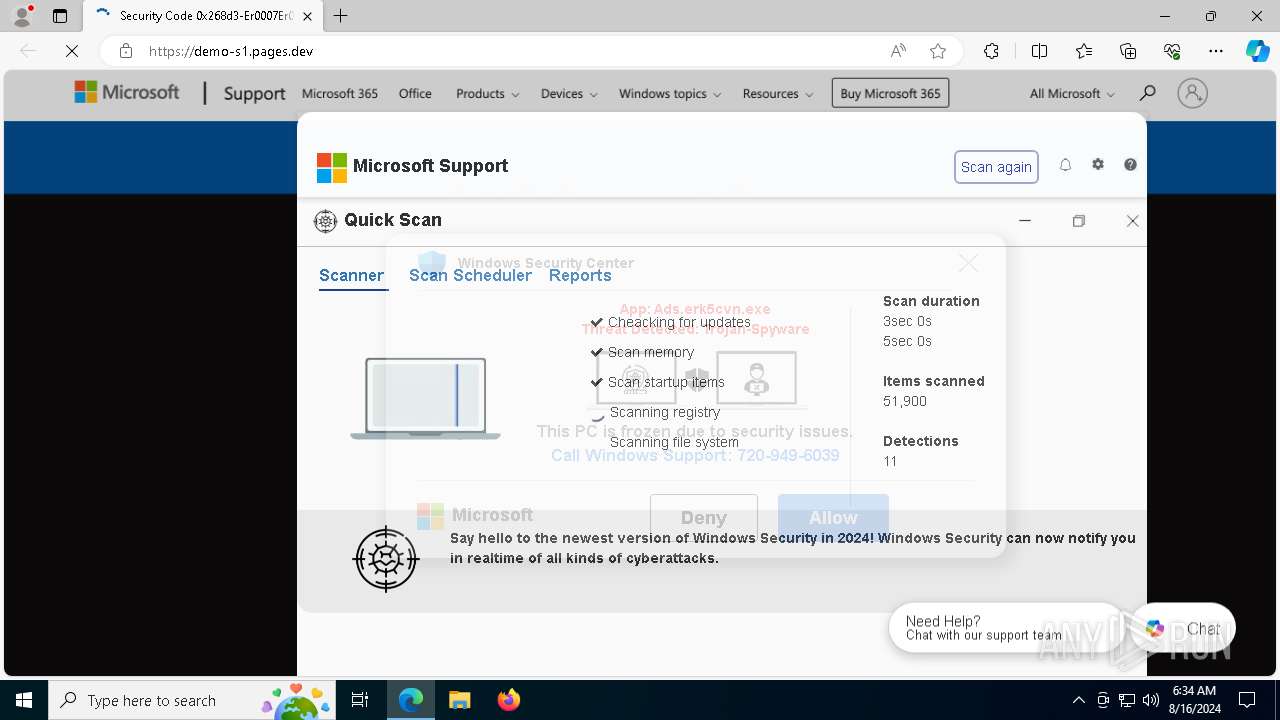Open Office nav link

tap(415, 93)
